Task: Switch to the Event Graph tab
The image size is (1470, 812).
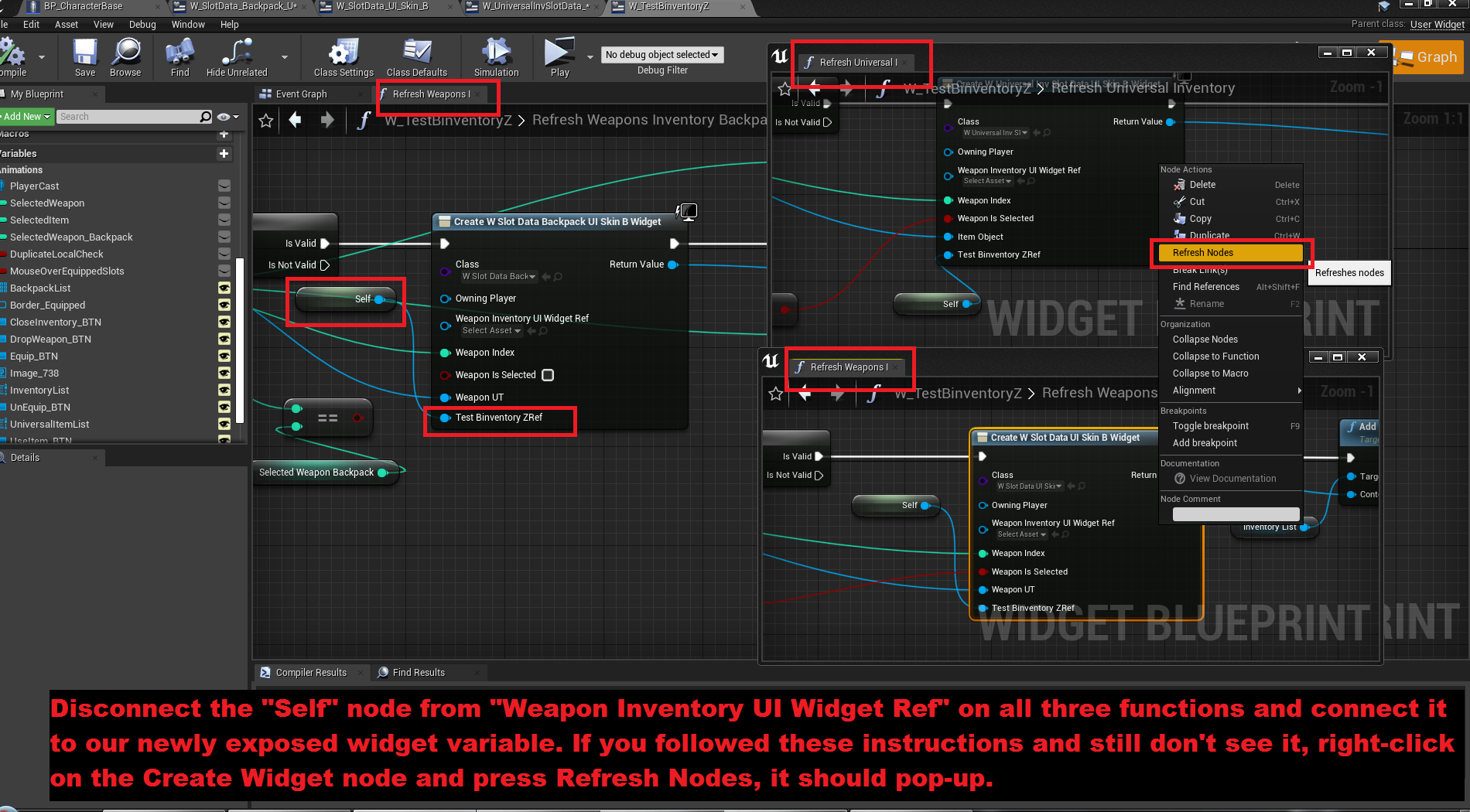Action: [302, 94]
